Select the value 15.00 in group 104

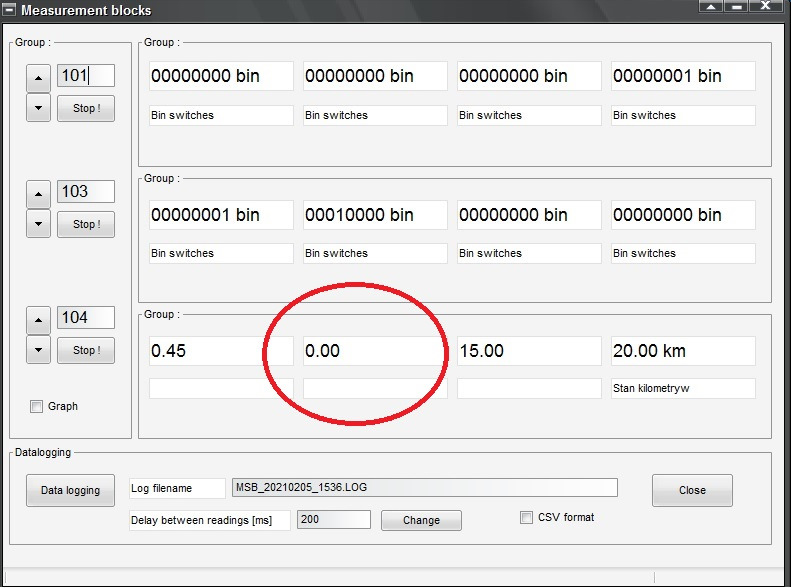click(x=529, y=351)
